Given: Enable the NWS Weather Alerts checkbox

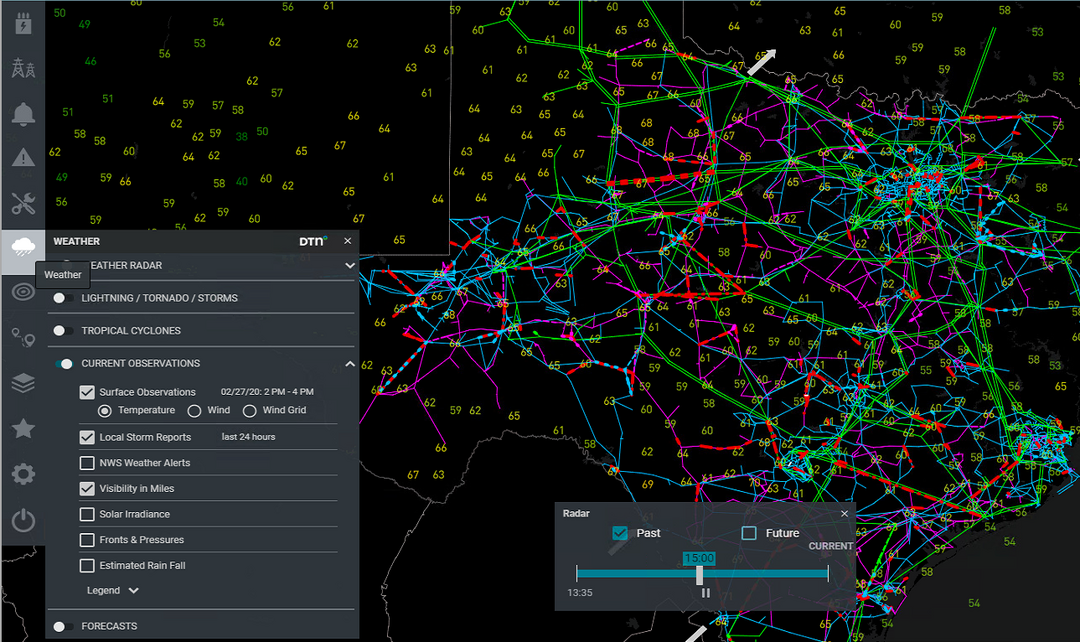Looking at the screenshot, I should (87, 463).
